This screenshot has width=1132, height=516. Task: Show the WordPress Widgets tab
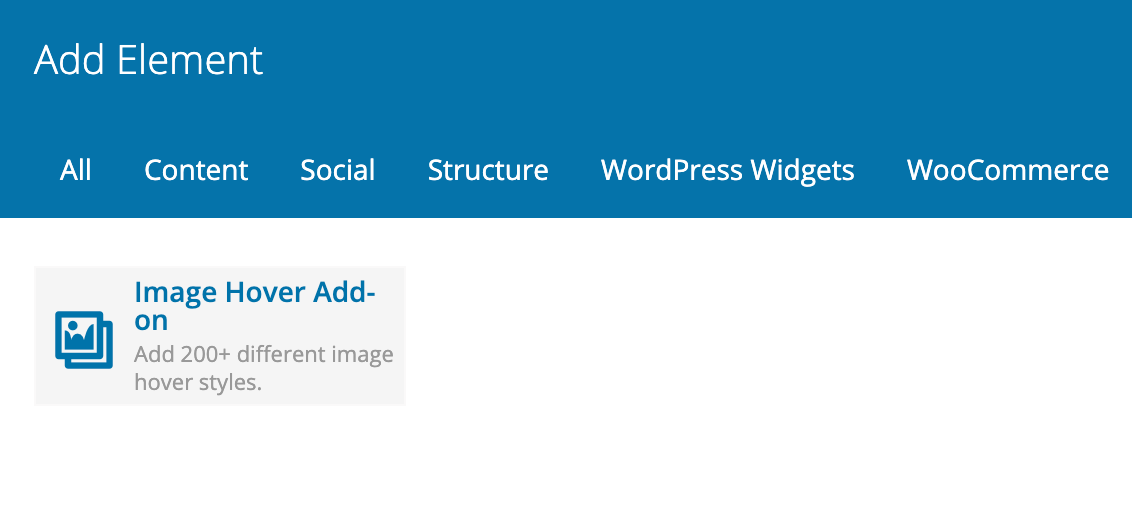tap(728, 170)
